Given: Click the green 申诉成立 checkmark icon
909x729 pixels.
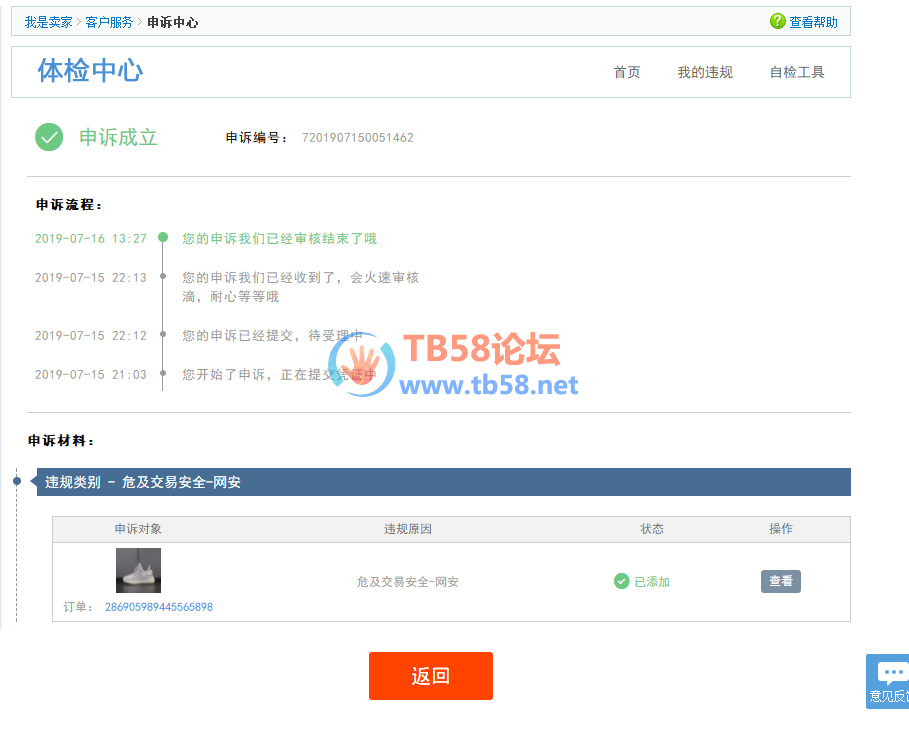Looking at the screenshot, I should tap(49, 137).
